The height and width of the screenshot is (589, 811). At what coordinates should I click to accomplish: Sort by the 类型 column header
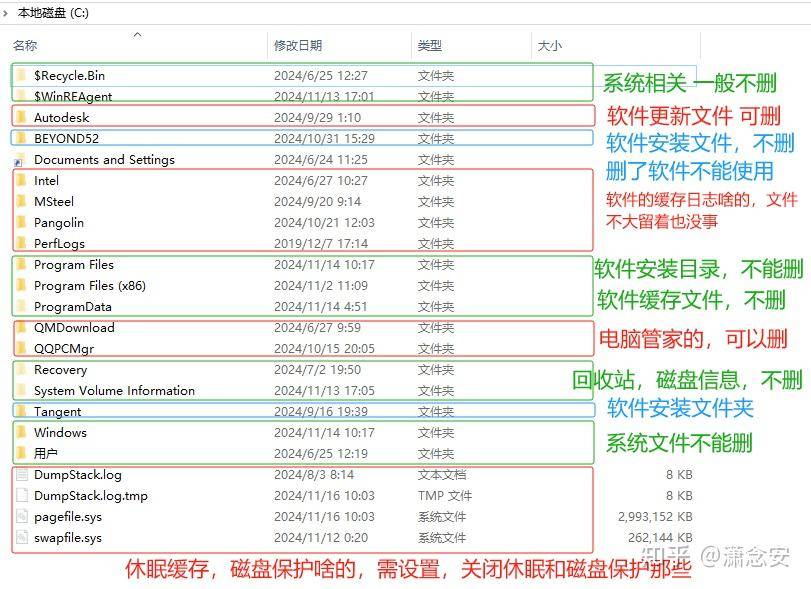coord(430,46)
